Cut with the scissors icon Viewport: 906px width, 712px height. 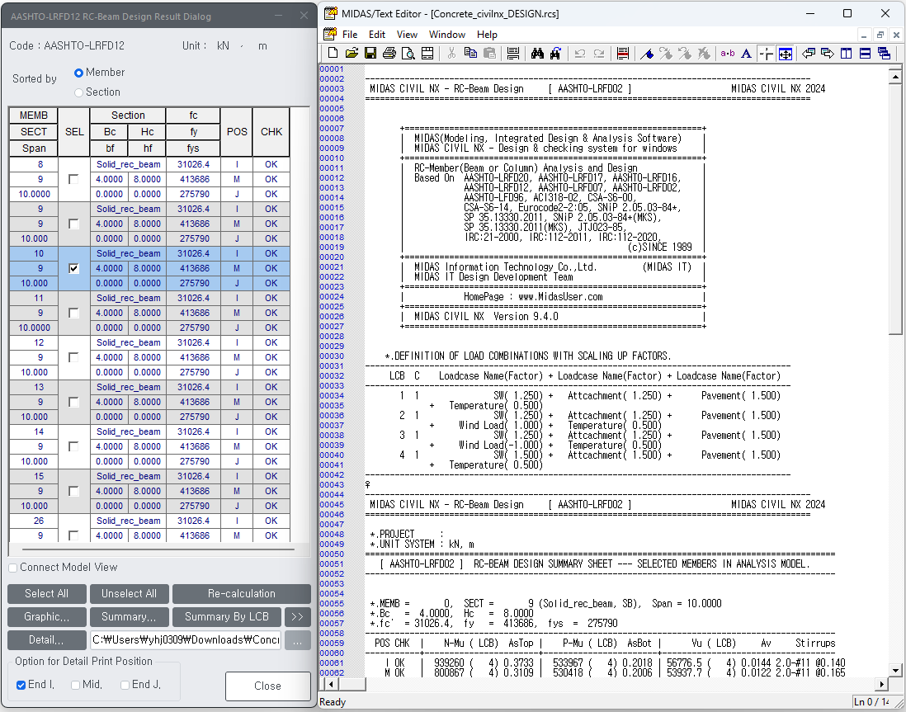(x=451, y=54)
